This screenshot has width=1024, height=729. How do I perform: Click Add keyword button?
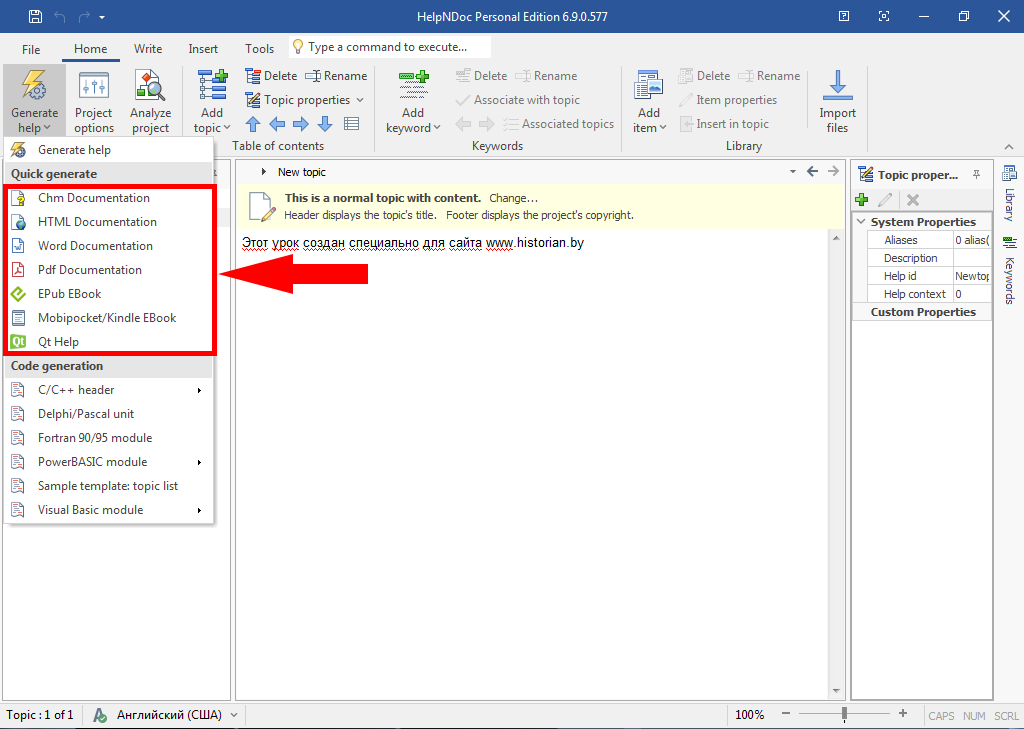413,101
